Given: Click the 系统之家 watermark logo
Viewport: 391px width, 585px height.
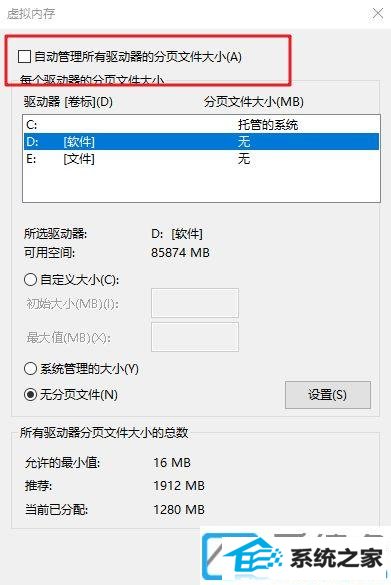Looking at the screenshot, I should [295, 556].
